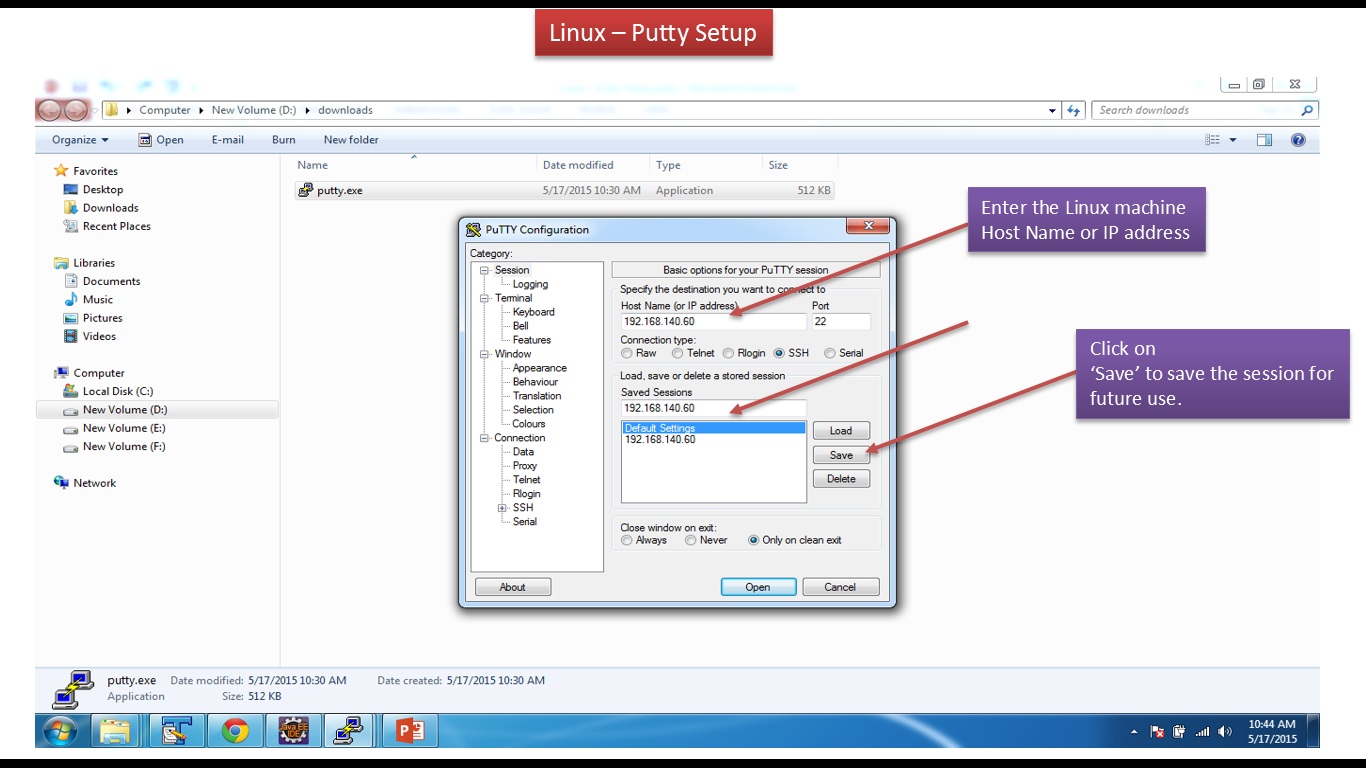
Task: Expand the SSH tree node
Action: (503, 508)
